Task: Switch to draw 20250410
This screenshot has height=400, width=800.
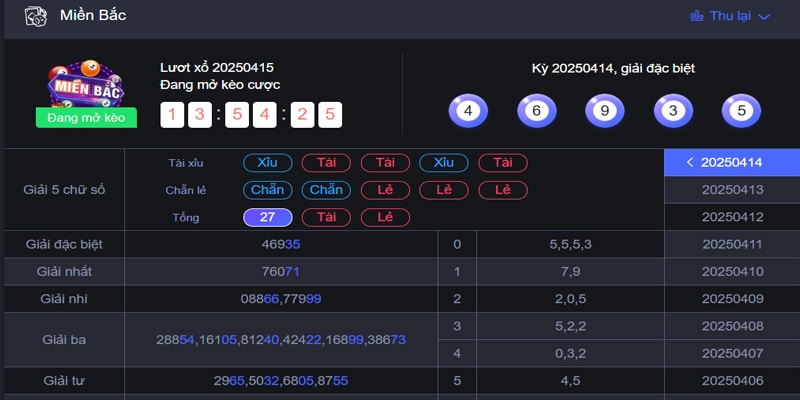Action: [x=732, y=271]
